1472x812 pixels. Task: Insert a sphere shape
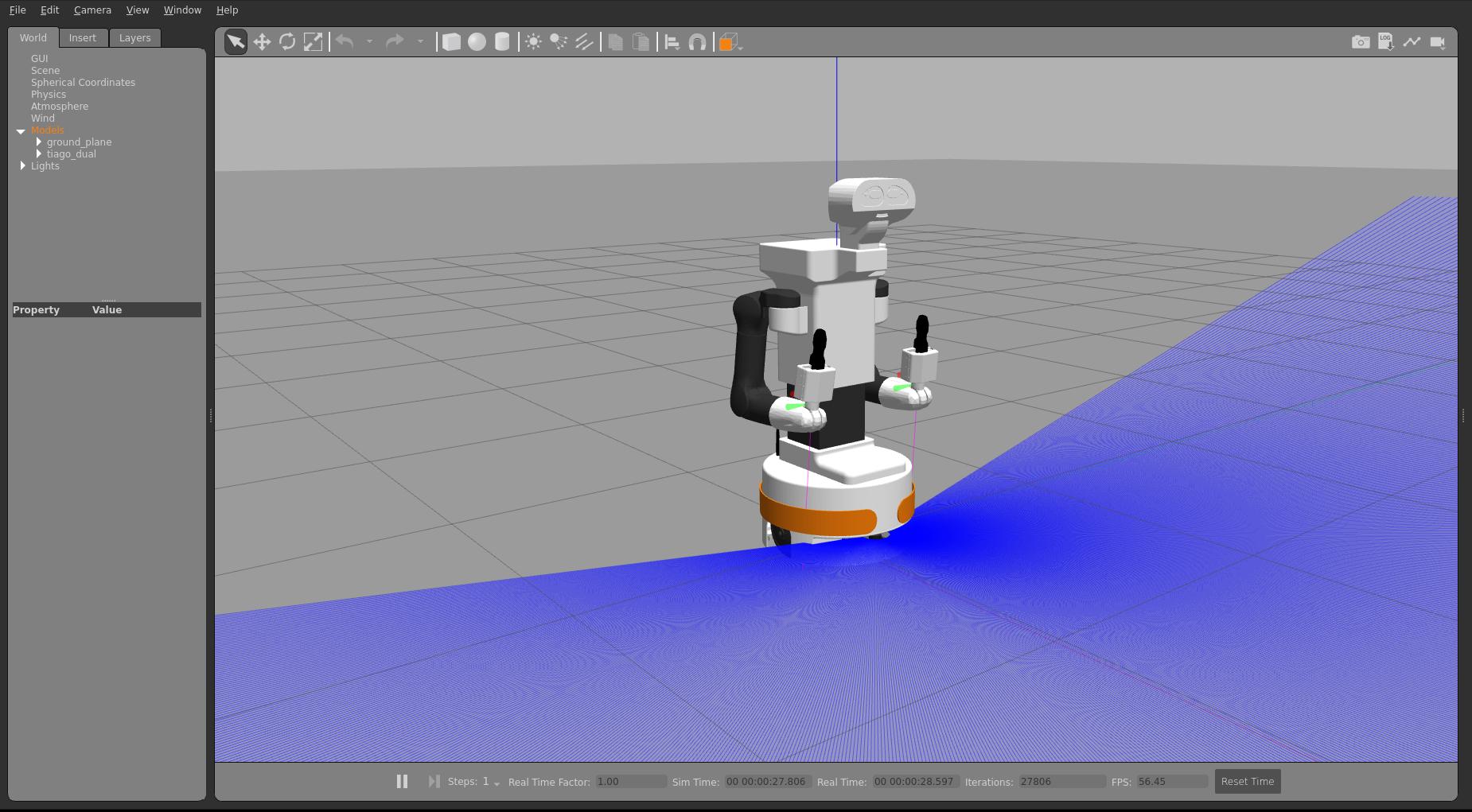[x=477, y=42]
